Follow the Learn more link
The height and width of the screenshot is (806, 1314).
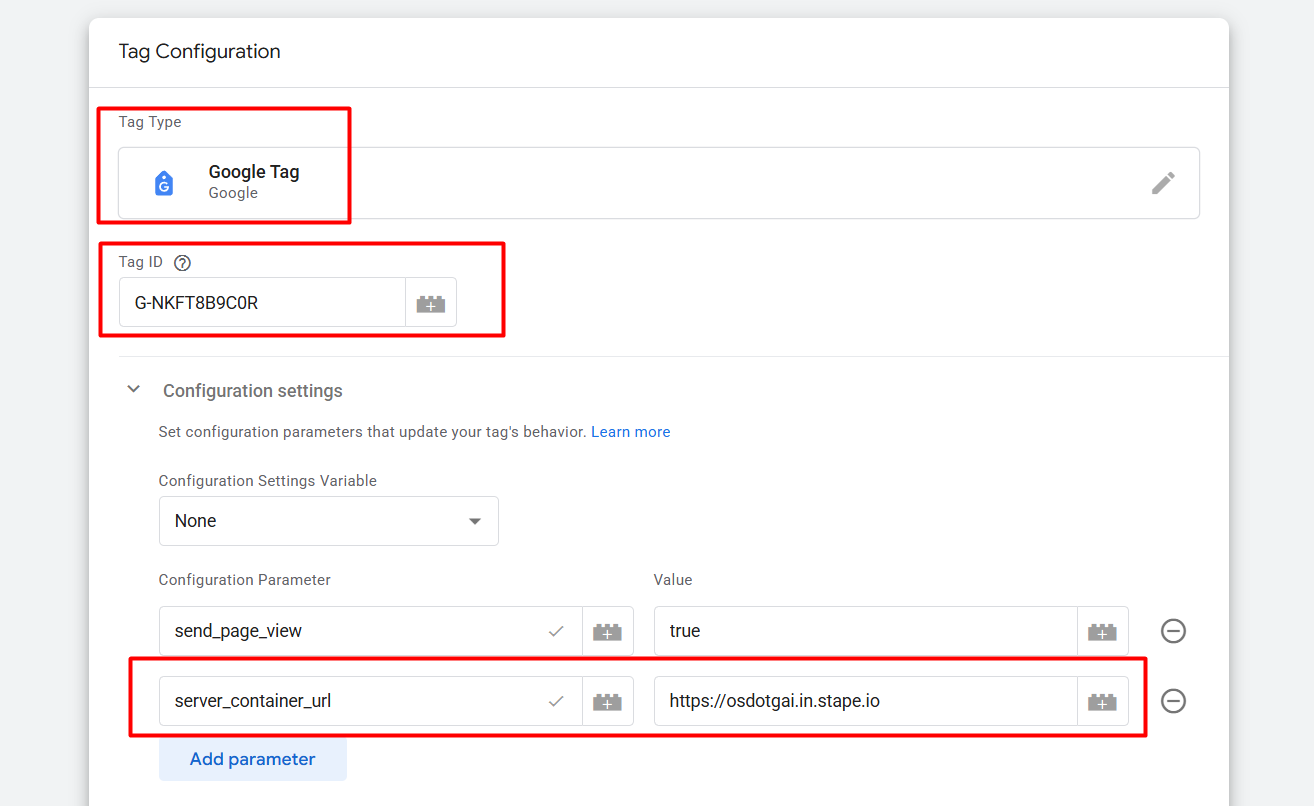tap(630, 432)
